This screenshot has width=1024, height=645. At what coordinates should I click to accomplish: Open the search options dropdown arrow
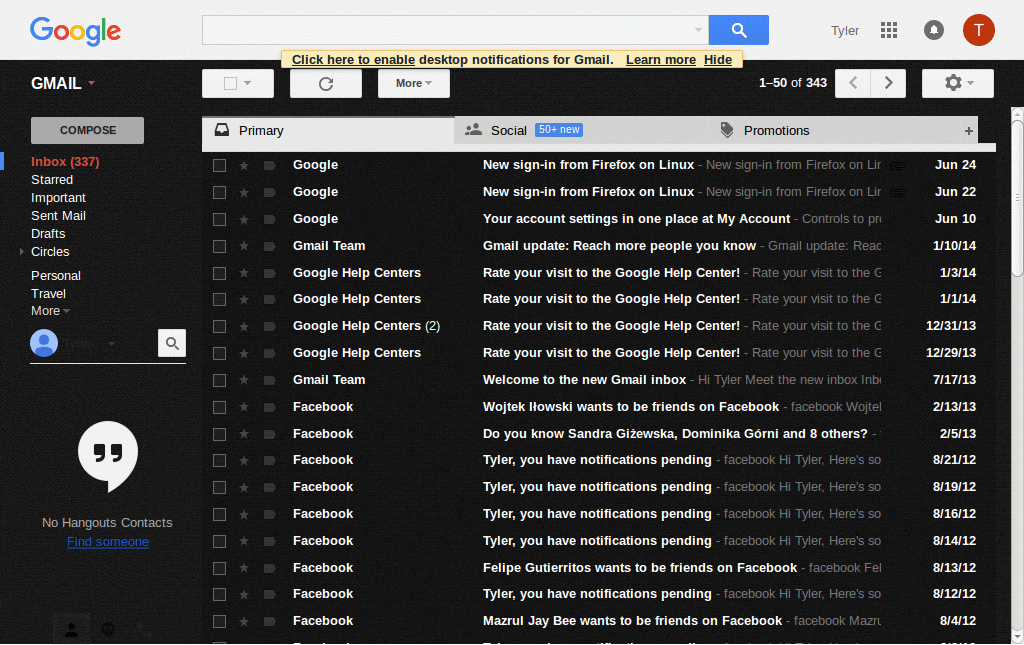coord(698,30)
